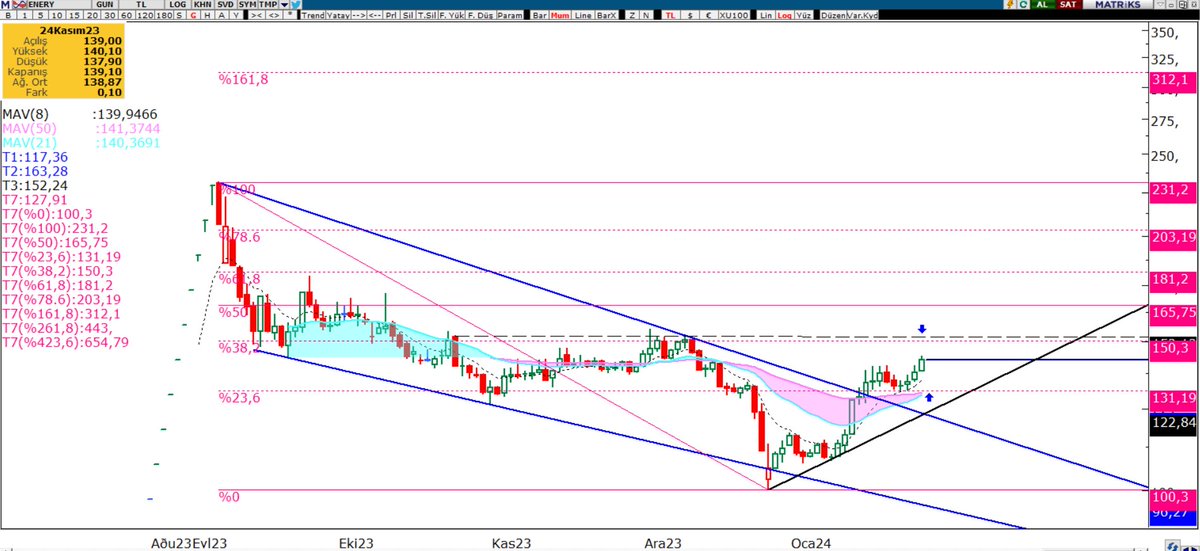Select the 180-minute period button
The image size is (1200, 551).
pyautogui.click(x=164, y=16)
